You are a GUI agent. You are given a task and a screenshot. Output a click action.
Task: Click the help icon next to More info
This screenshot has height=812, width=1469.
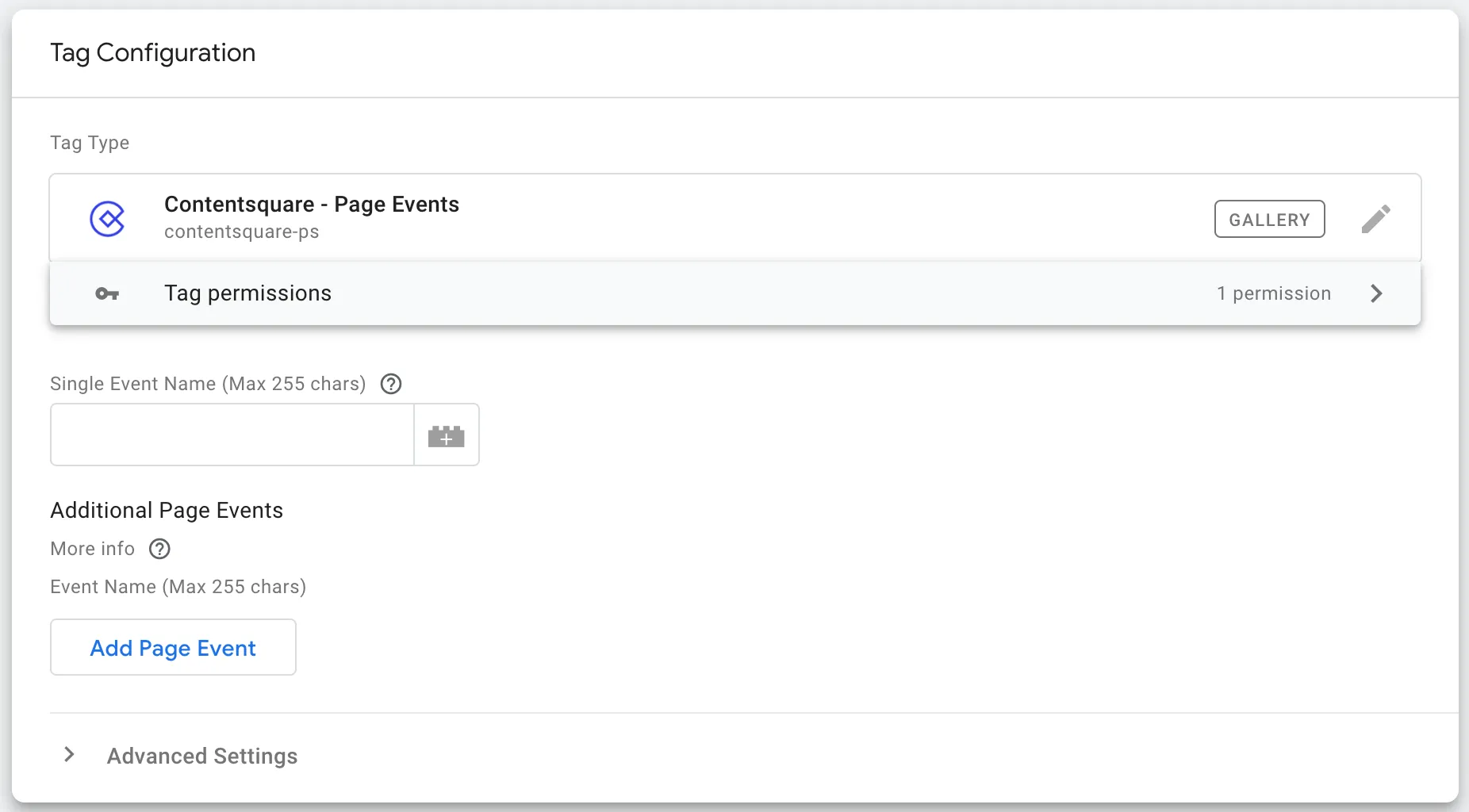[x=159, y=549]
